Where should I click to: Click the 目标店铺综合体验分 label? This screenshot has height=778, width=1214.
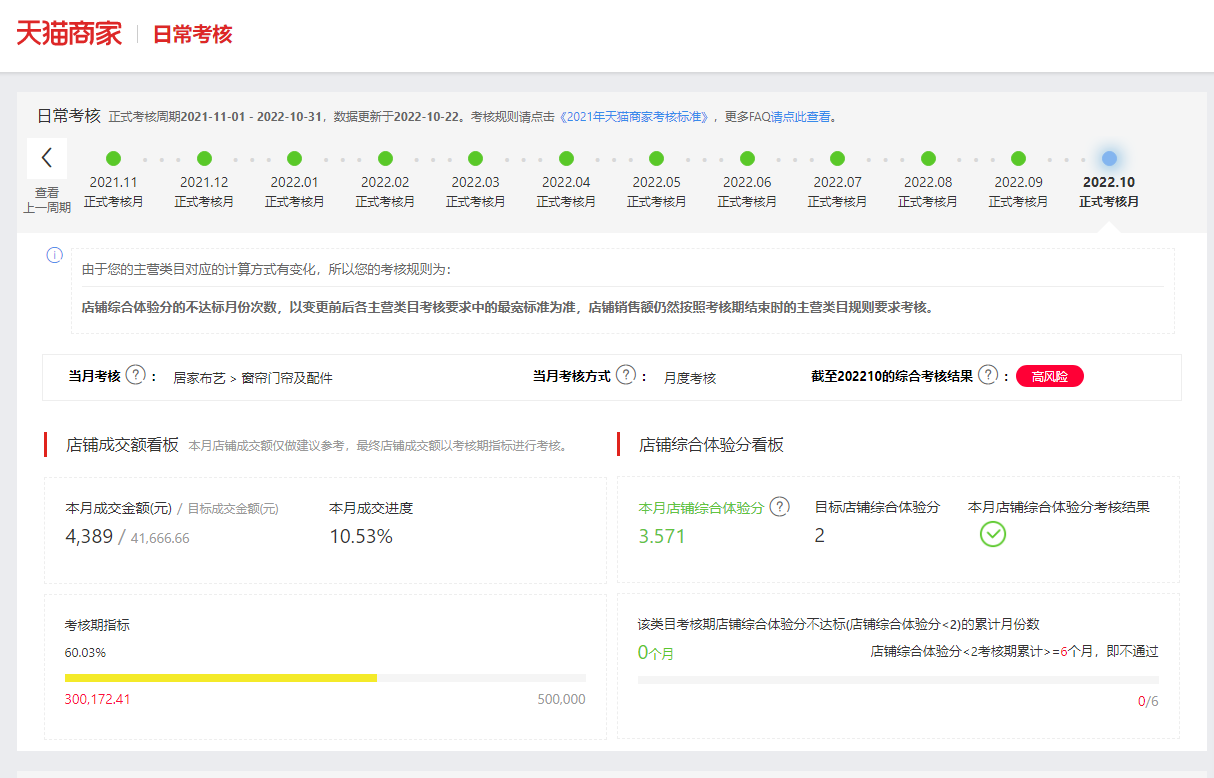[877, 507]
